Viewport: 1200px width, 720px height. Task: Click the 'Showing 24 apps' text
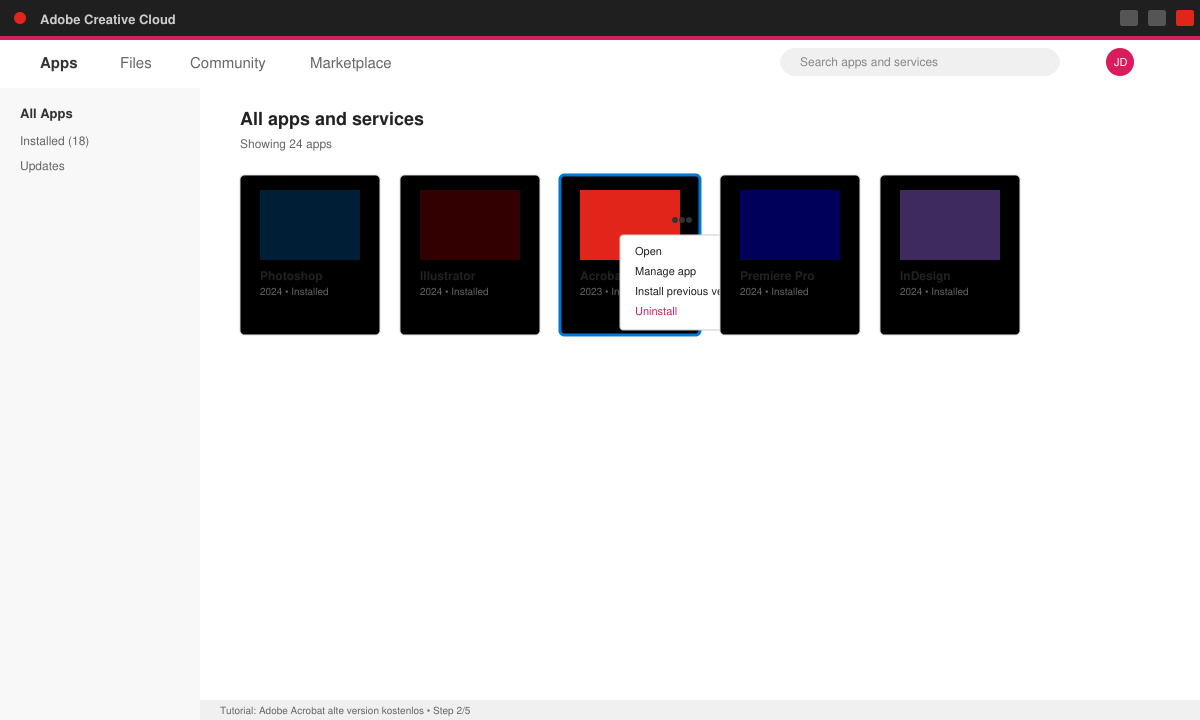286,144
